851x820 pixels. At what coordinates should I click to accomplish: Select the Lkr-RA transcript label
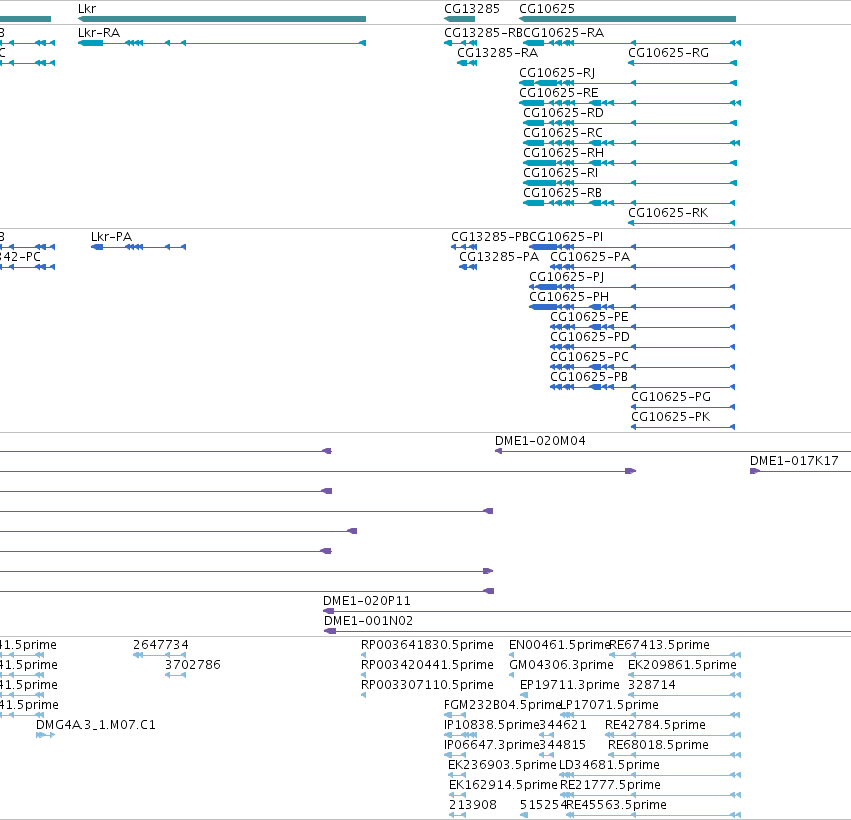(99, 33)
